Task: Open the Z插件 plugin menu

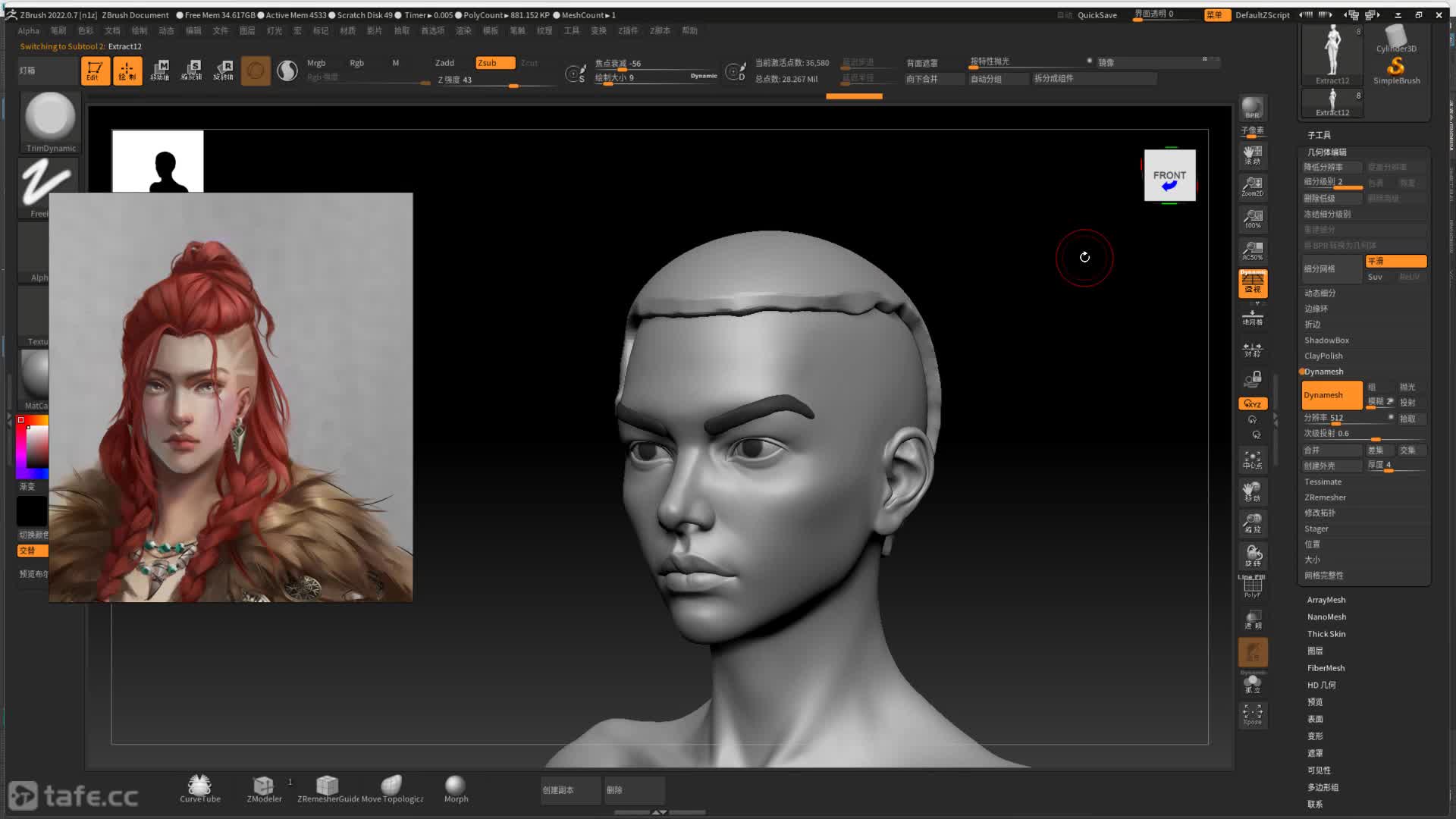Action: (x=628, y=31)
